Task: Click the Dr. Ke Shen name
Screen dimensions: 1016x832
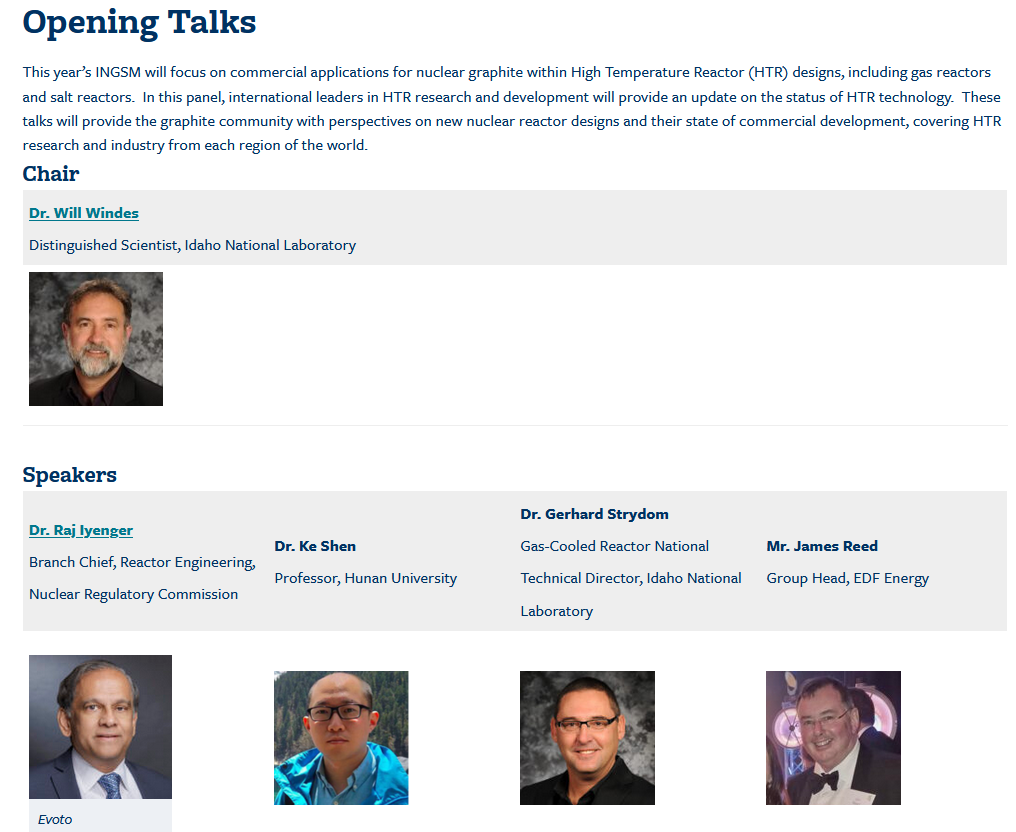Action: click(315, 546)
